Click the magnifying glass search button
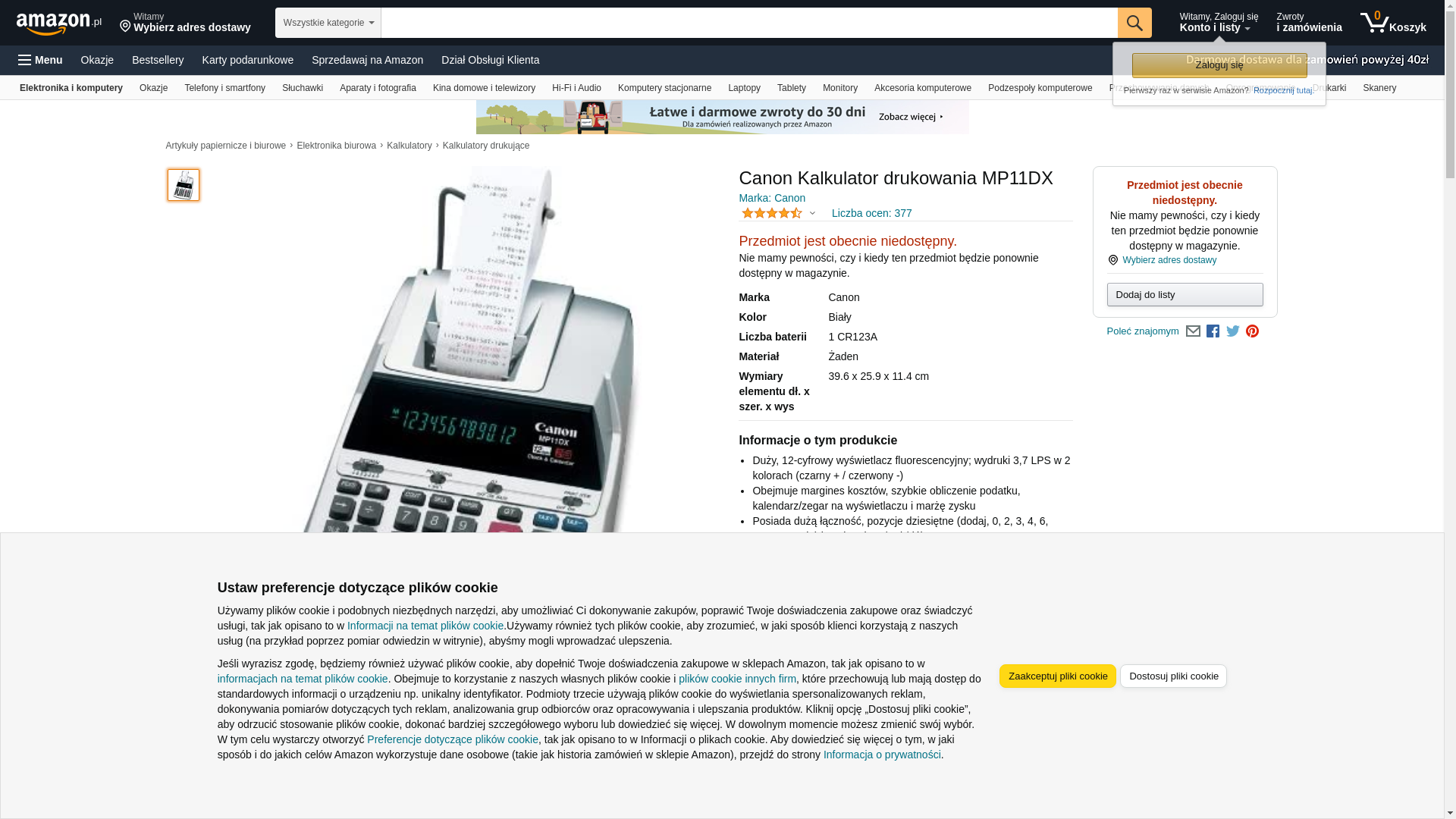The image size is (1456, 819). coord(1134,23)
